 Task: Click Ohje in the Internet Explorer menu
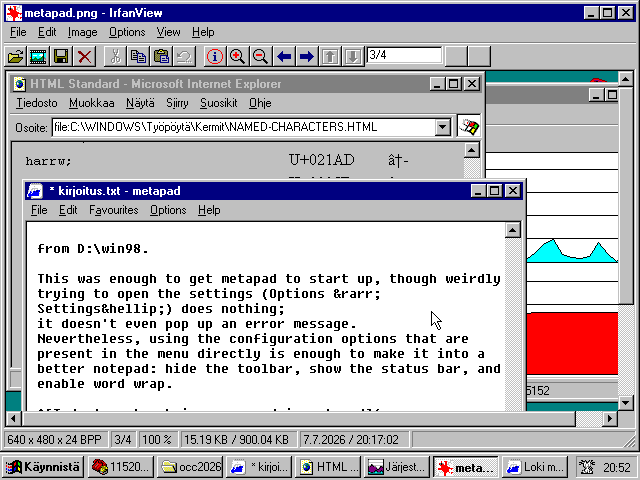[x=260, y=103]
